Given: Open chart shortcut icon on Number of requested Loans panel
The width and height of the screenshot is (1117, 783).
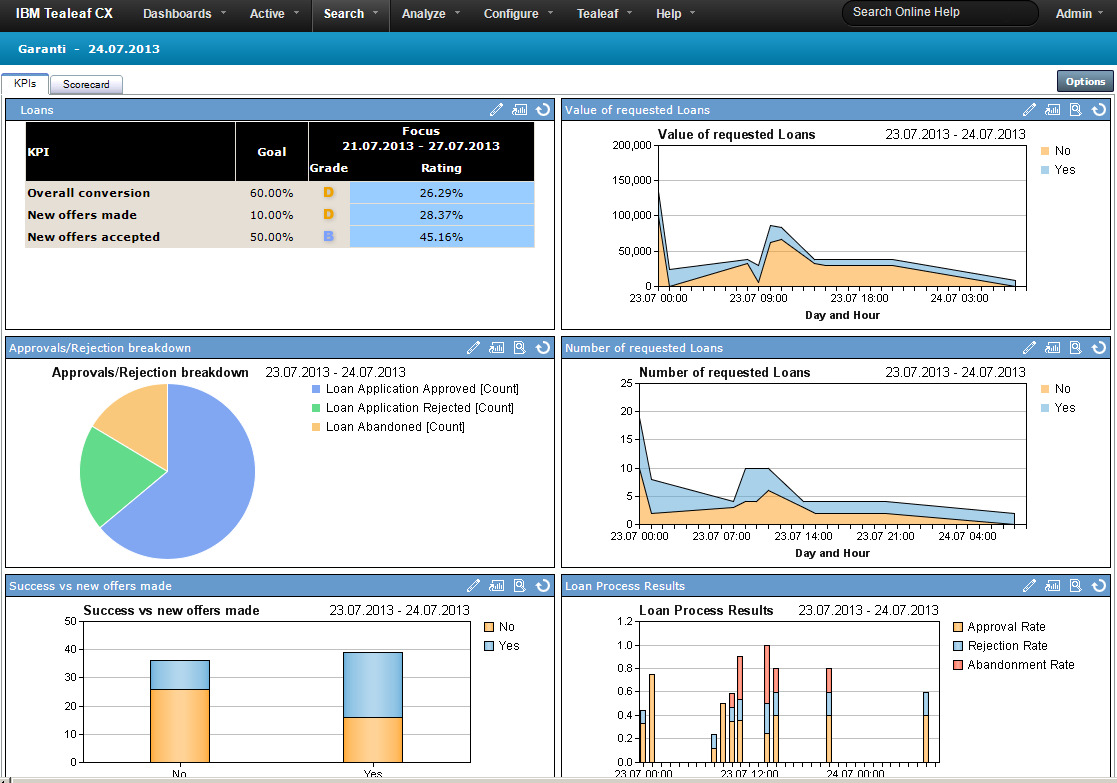Looking at the screenshot, I should (x=1052, y=348).
